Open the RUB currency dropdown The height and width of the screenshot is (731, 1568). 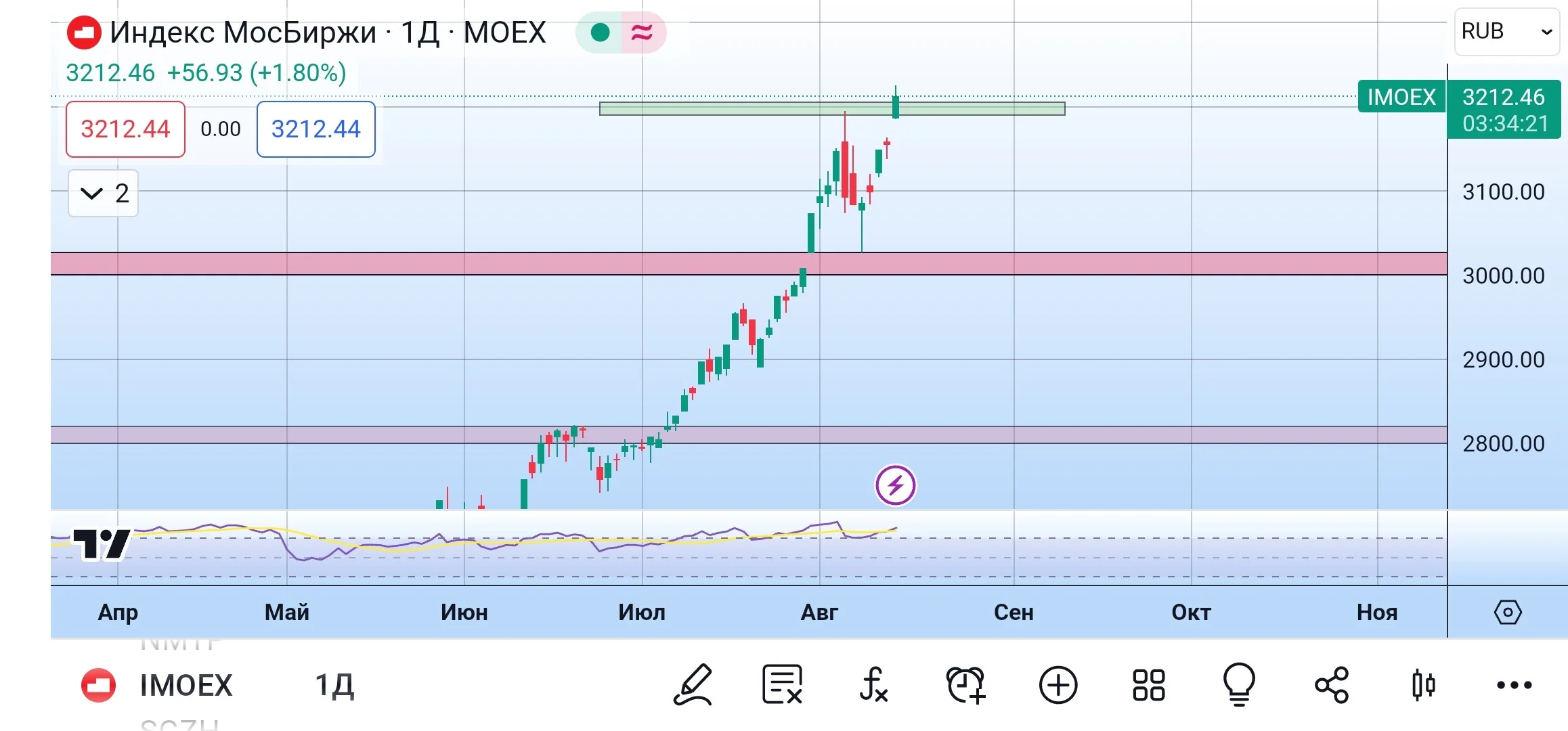click(1507, 32)
